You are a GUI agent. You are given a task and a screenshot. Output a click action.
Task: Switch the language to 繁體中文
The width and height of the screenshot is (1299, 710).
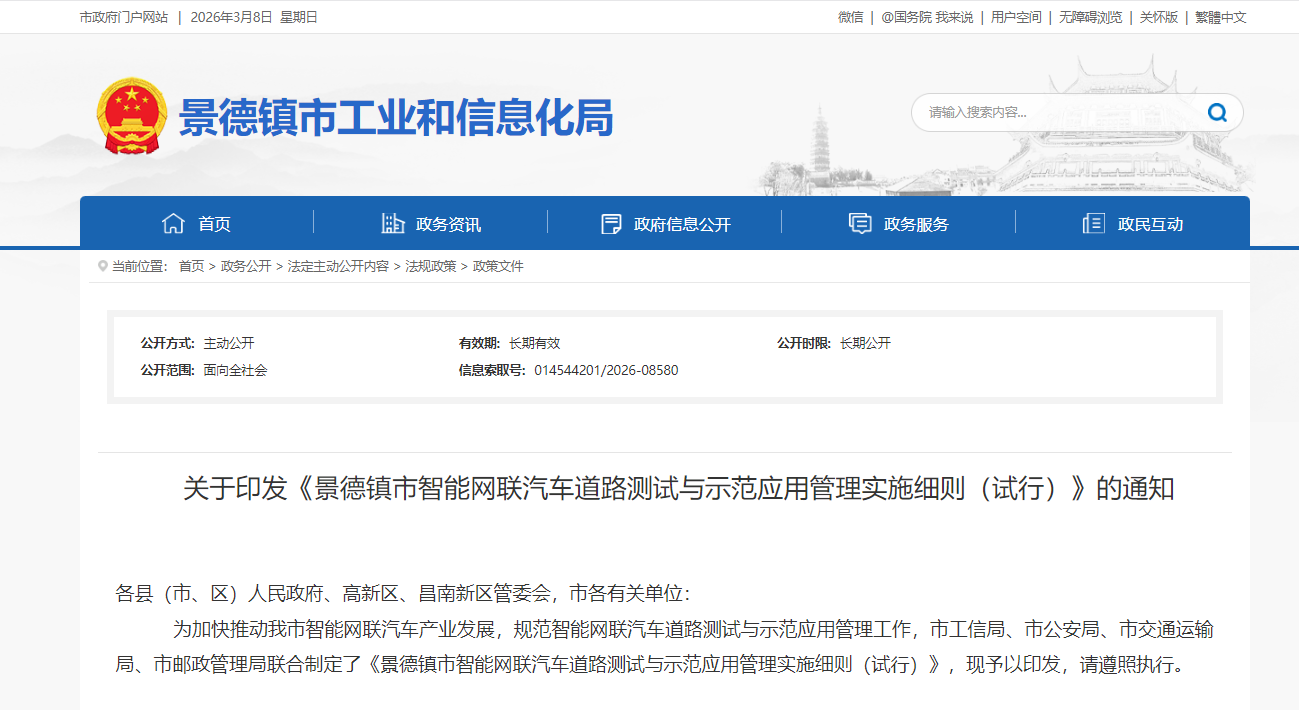tap(1220, 17)
